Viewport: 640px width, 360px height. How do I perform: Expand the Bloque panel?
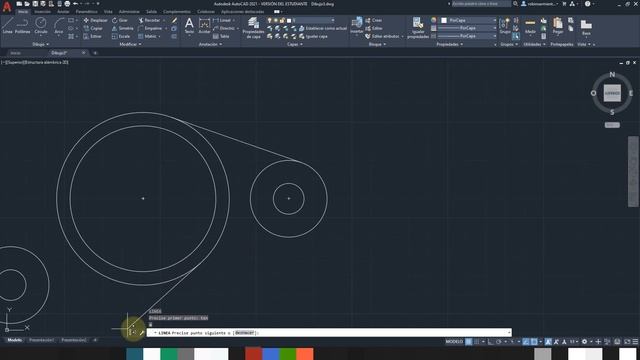[377, 44]
